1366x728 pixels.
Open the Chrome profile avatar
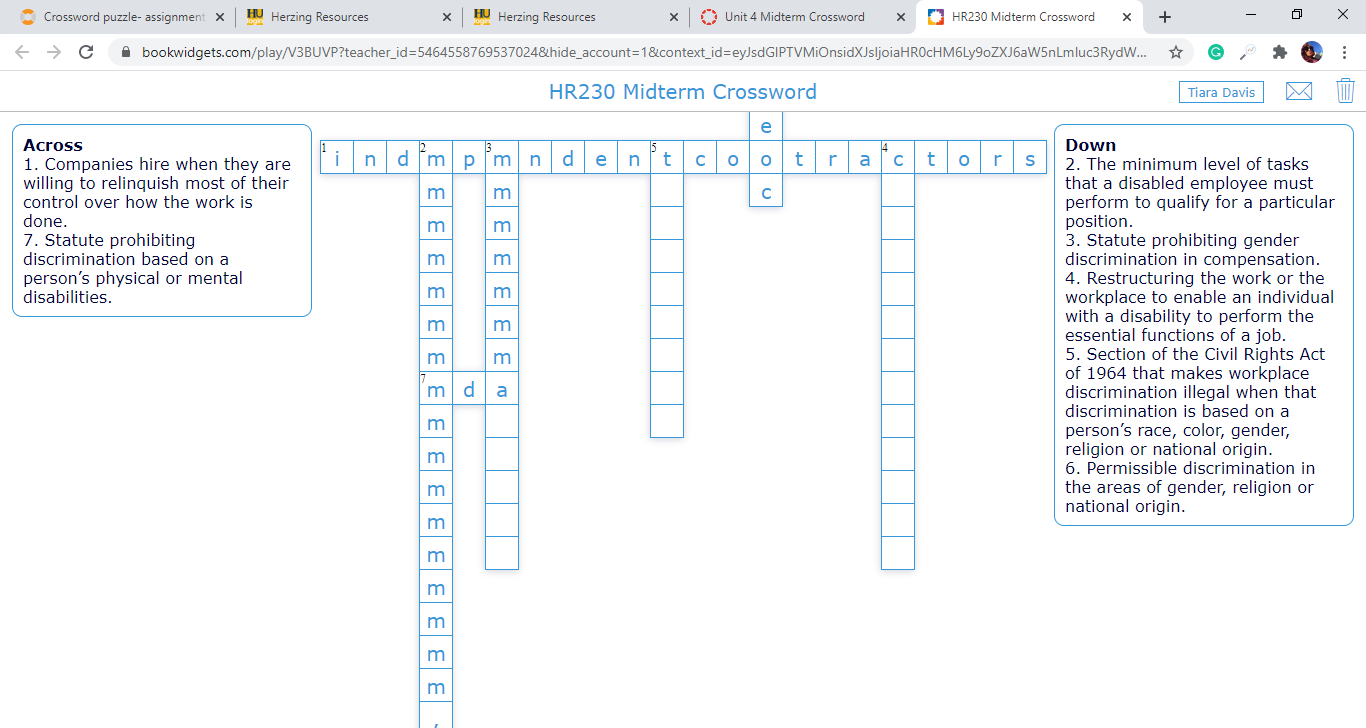1311,52
